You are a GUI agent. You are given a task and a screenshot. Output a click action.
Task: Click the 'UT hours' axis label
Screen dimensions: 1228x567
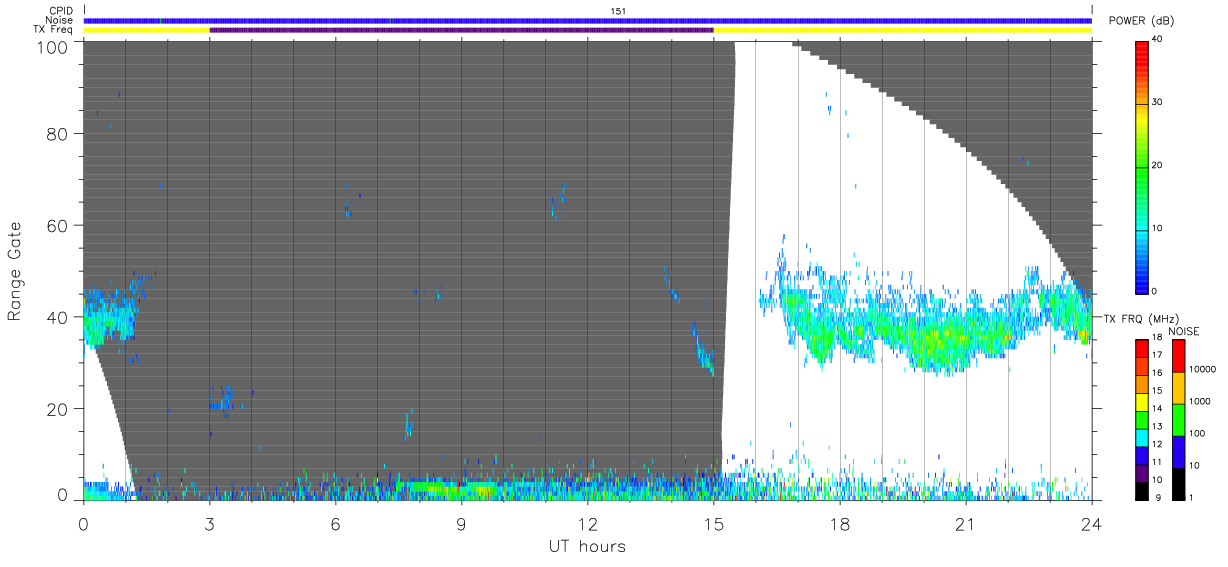click(587, 546)
